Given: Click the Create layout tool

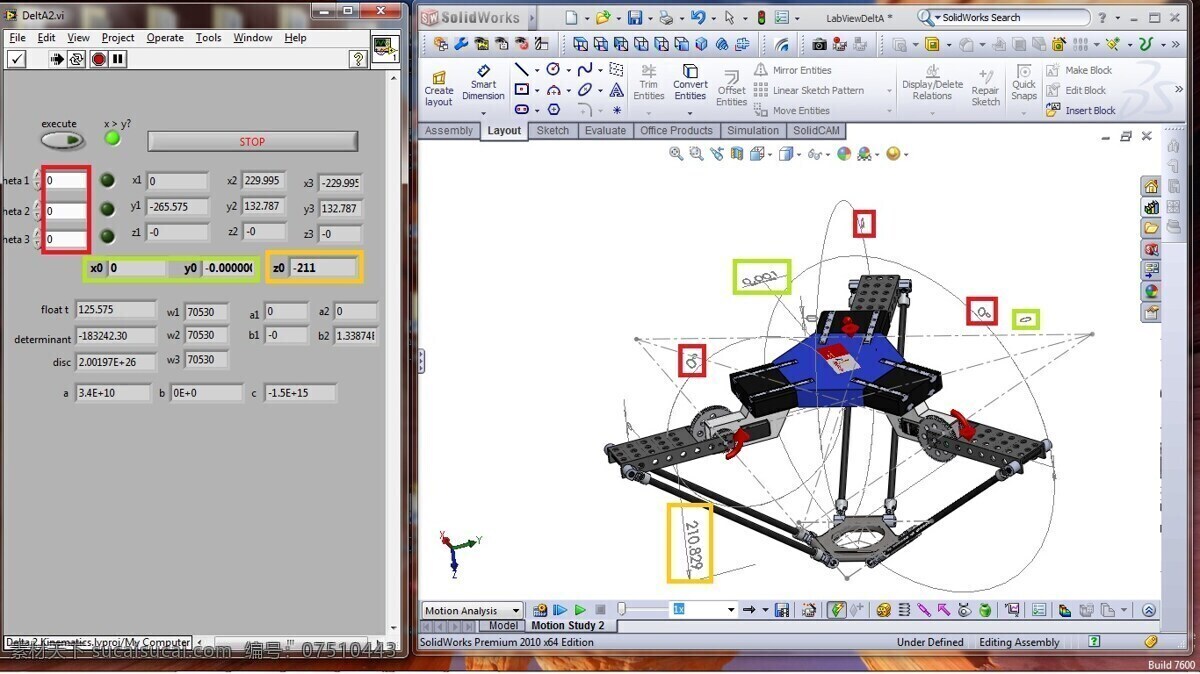Looking at the screenshot, I should [x=439, y=88].
